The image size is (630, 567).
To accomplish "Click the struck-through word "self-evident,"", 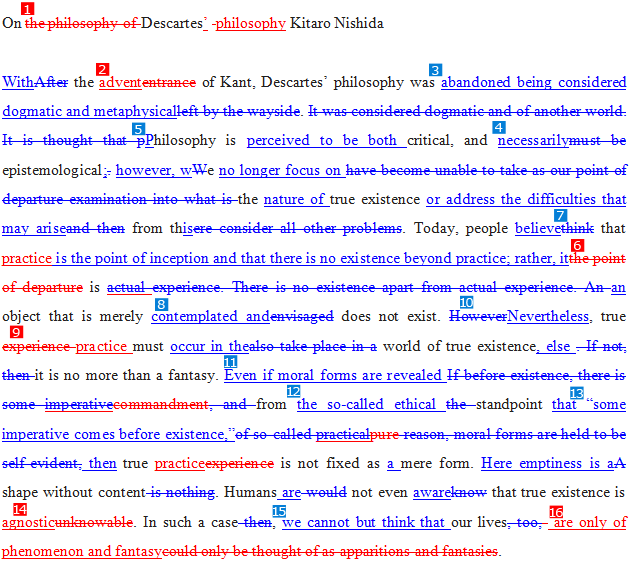I will click(x=42, y=463).
